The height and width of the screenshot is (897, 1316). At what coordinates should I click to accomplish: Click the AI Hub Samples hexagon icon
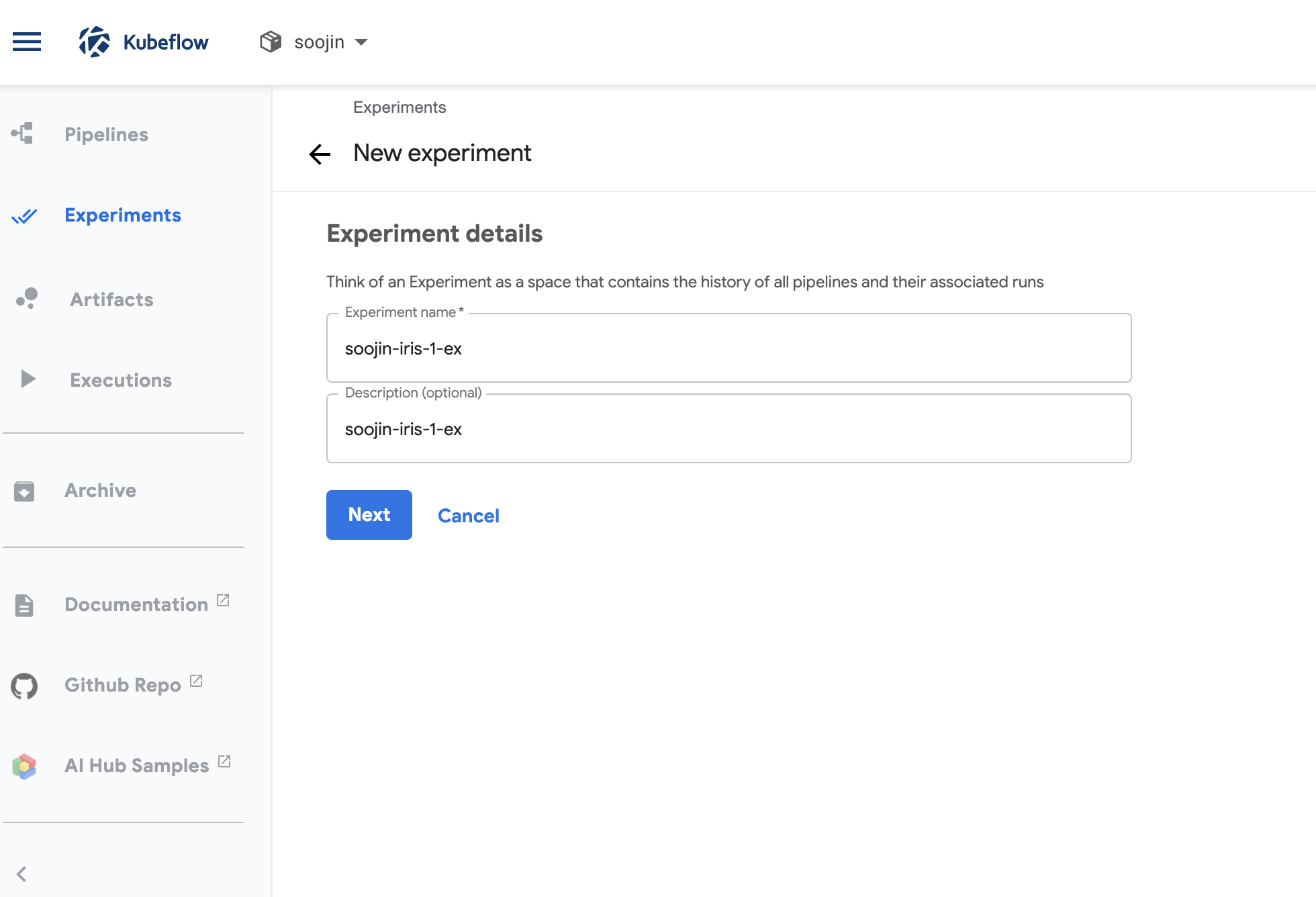[x=24, y=766]
